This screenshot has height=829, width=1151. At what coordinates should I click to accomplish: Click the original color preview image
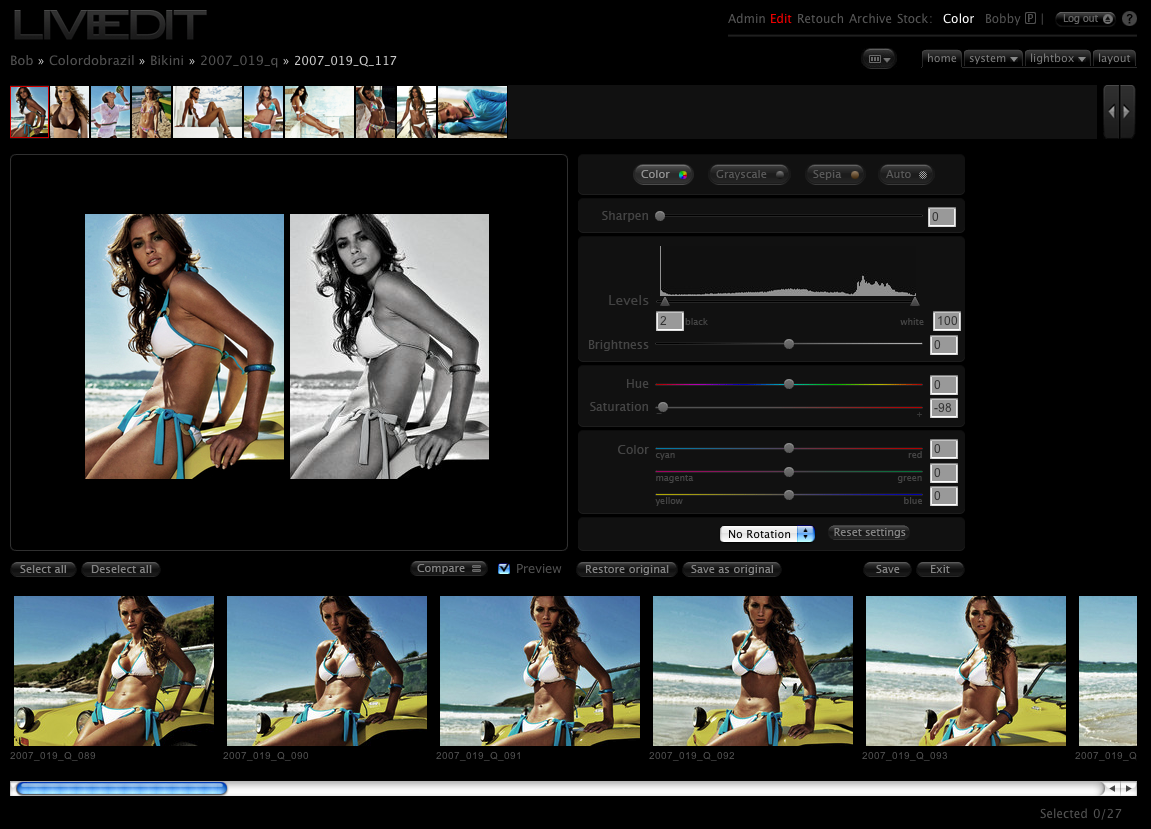pyautogui.click(x=184, y=347)
